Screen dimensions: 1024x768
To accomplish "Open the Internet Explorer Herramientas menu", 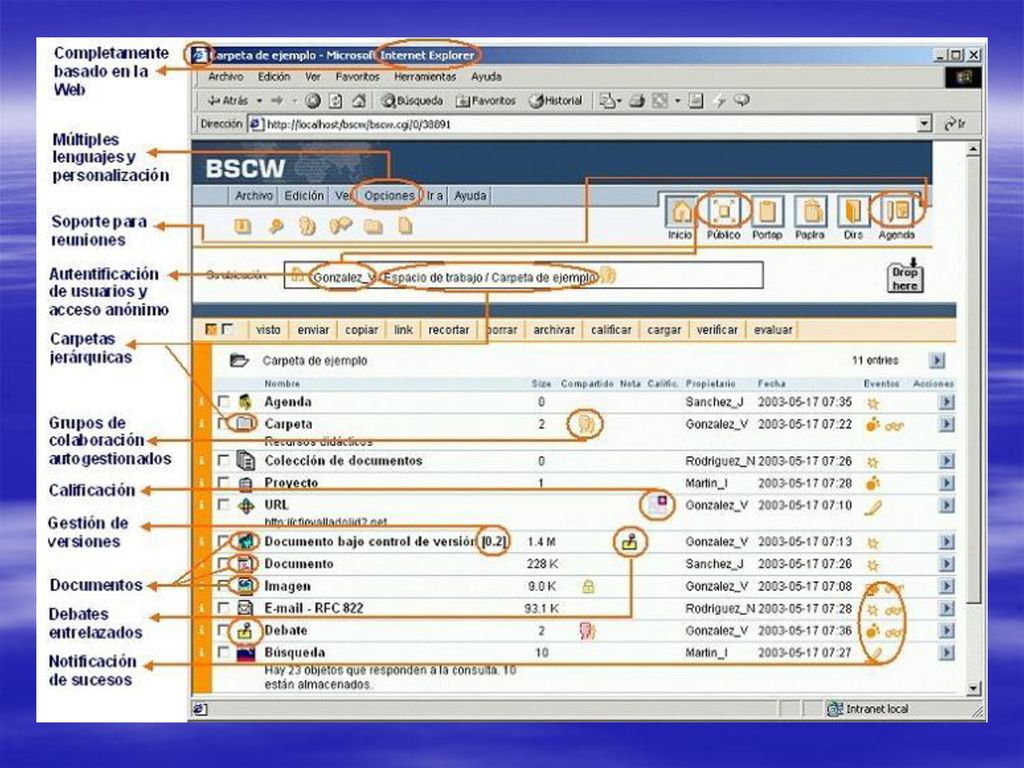I will pos(425,76).
